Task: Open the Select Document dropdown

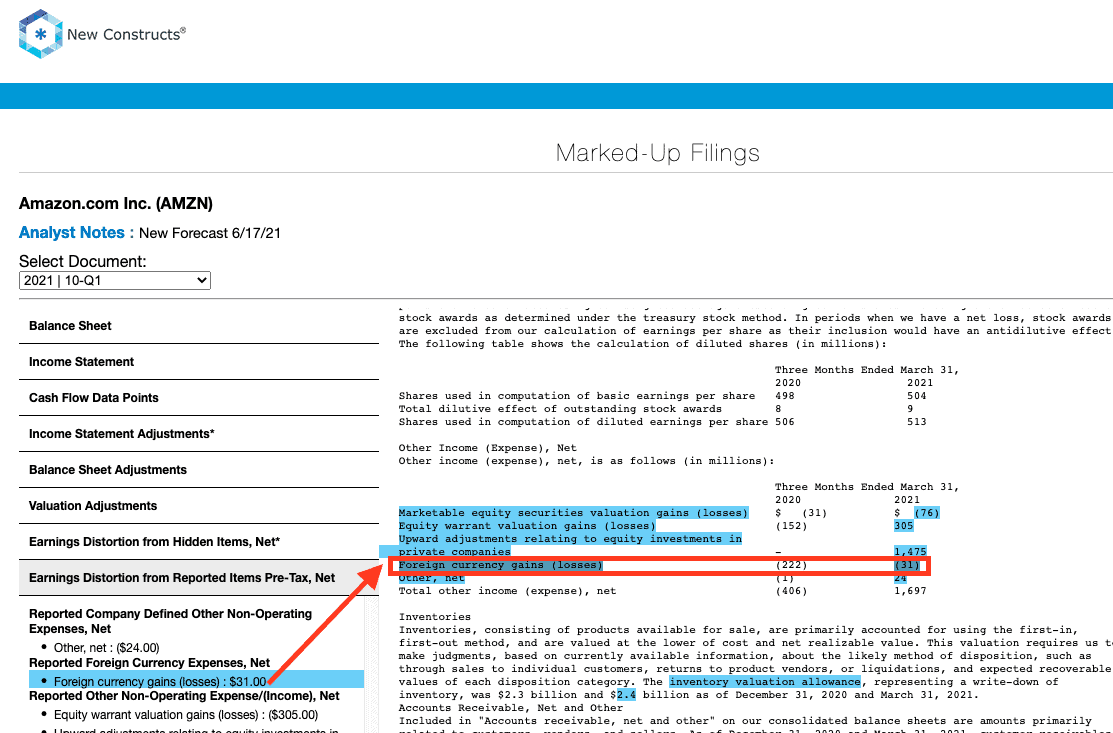Action: [114, 280]
